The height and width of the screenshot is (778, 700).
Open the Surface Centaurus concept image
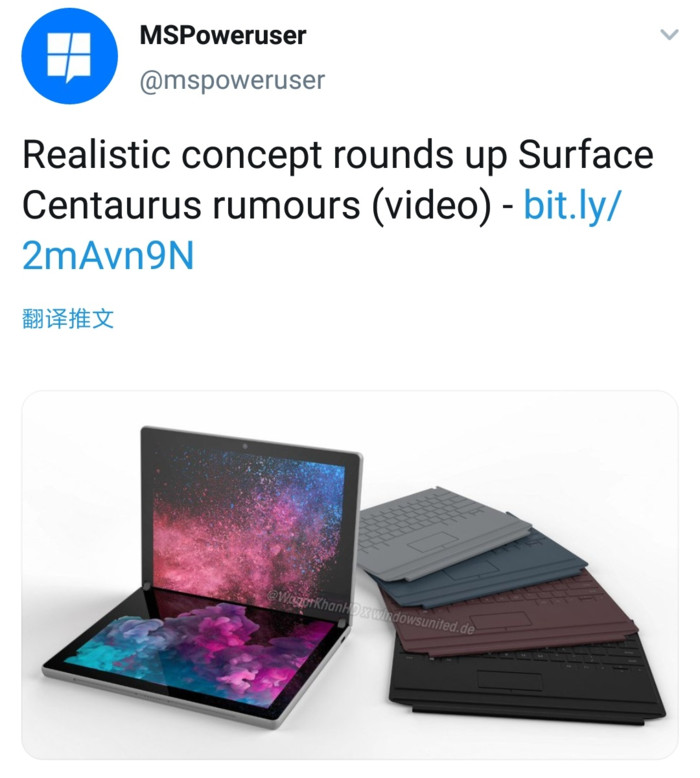pyautogui.click(x=350, y=575)
